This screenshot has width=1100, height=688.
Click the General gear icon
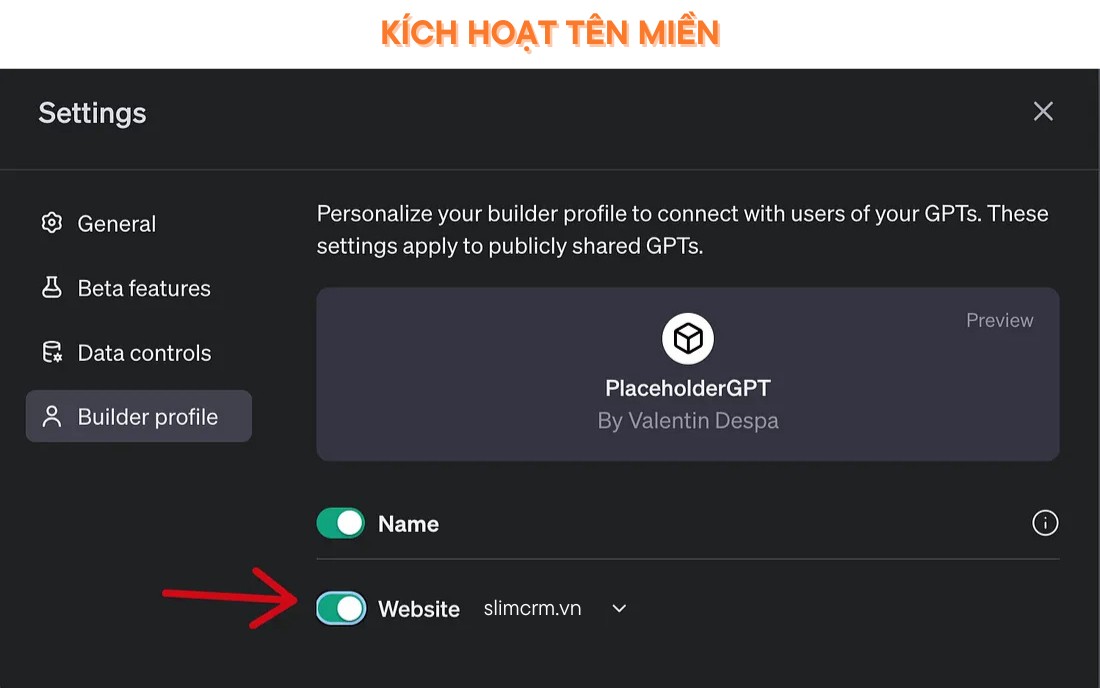pos(52,223)
